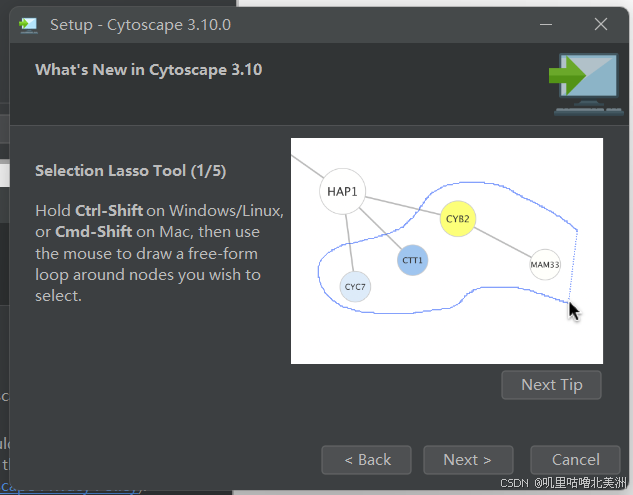Click the yellow CYB2 node
The width and height of the screenshot is (633, 495).
457,219
